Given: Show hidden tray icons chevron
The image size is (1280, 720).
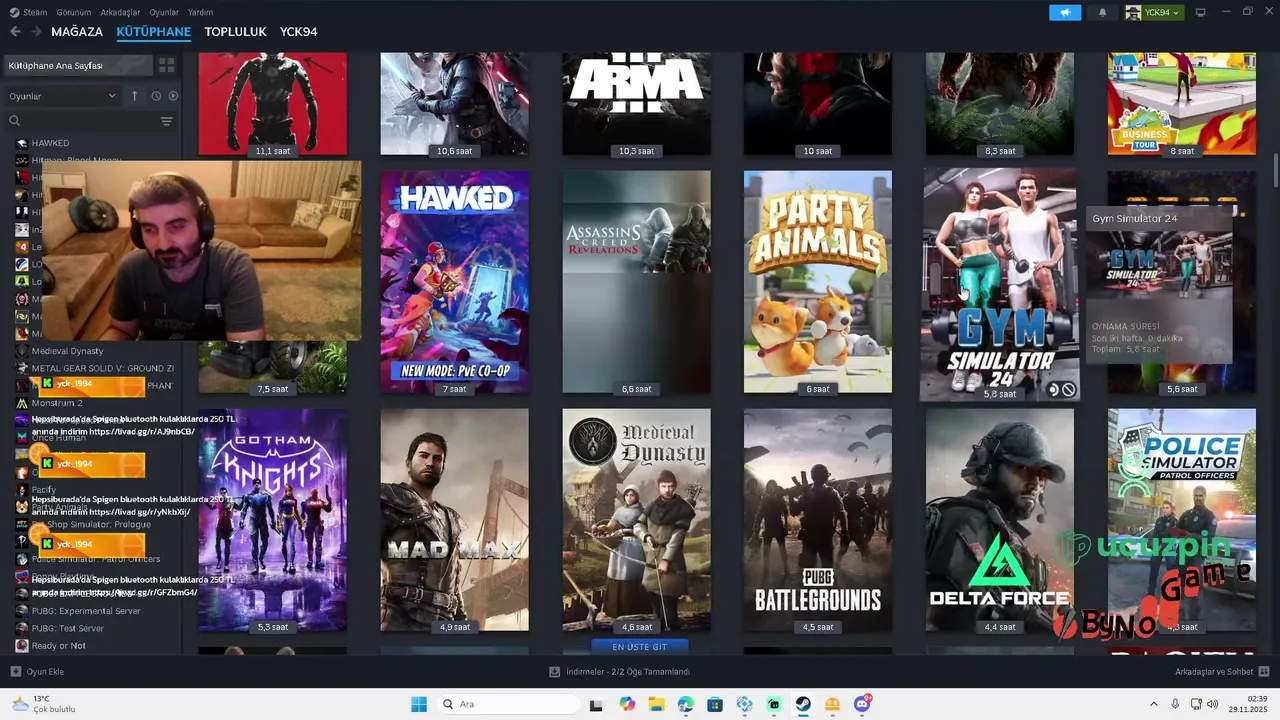Looking at the screenshot, I should (1153, 704).
